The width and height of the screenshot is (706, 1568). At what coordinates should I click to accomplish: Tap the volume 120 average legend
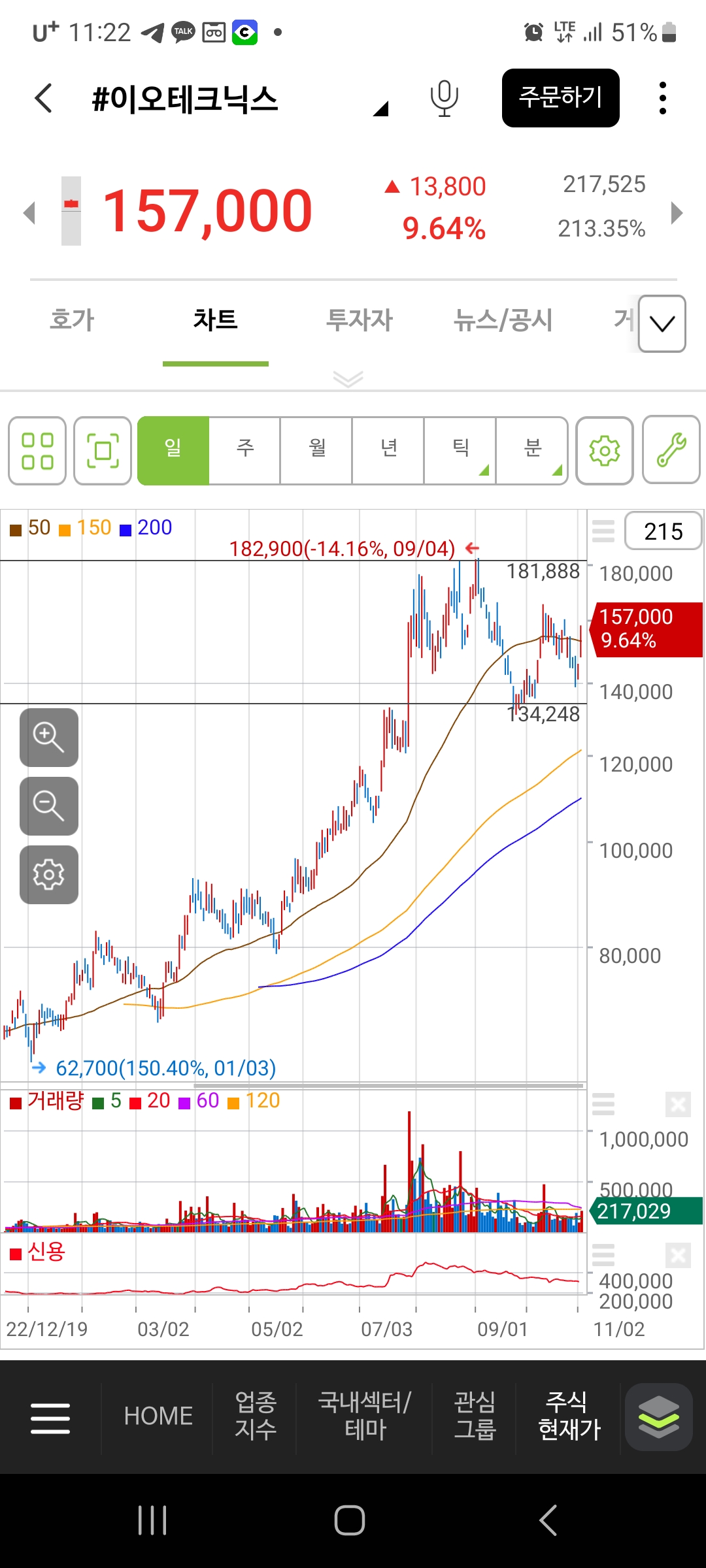point(254,1101)
